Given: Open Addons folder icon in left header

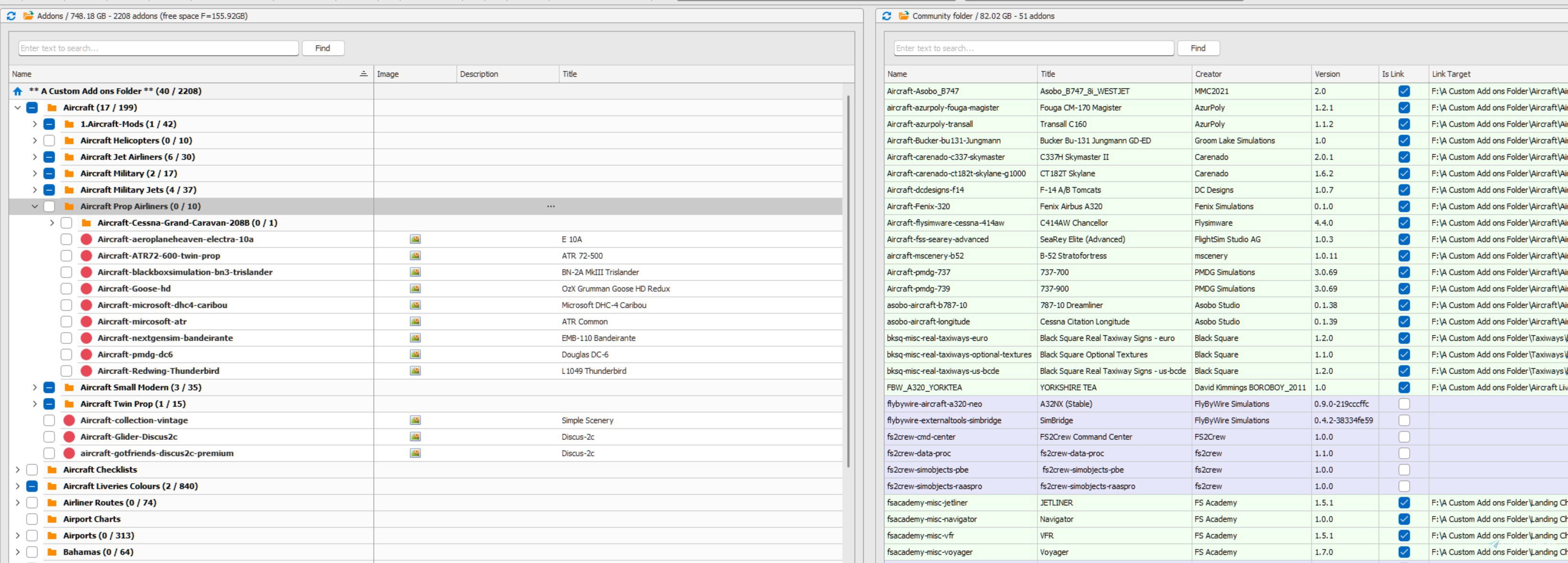Looking at the screenshot, I should [28, 16].
